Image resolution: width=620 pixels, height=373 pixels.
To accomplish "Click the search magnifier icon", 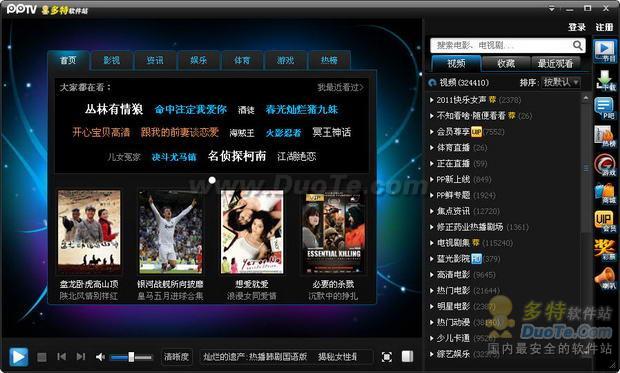I will 578,45.
